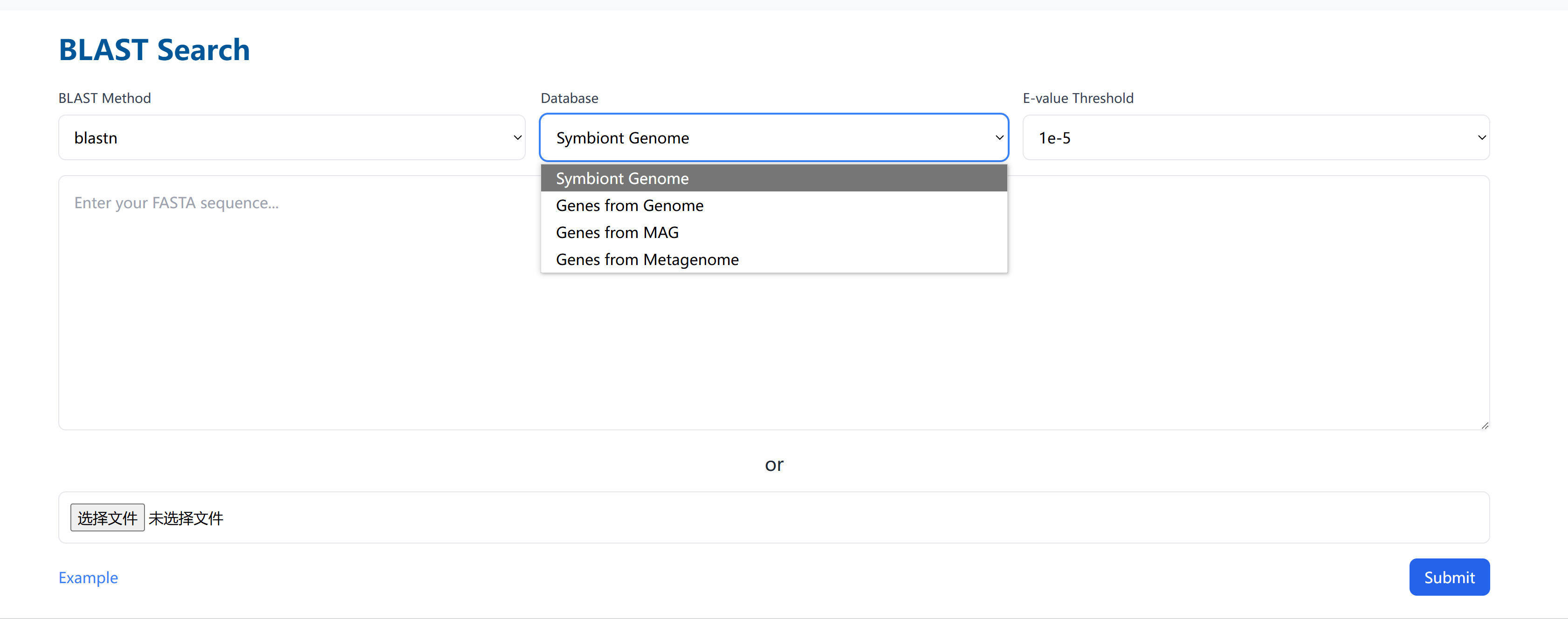Collapse the Database dropdown showing Symbiont Genome
The width and height of the screenshot is (1568, 619).
coord(774,137)
